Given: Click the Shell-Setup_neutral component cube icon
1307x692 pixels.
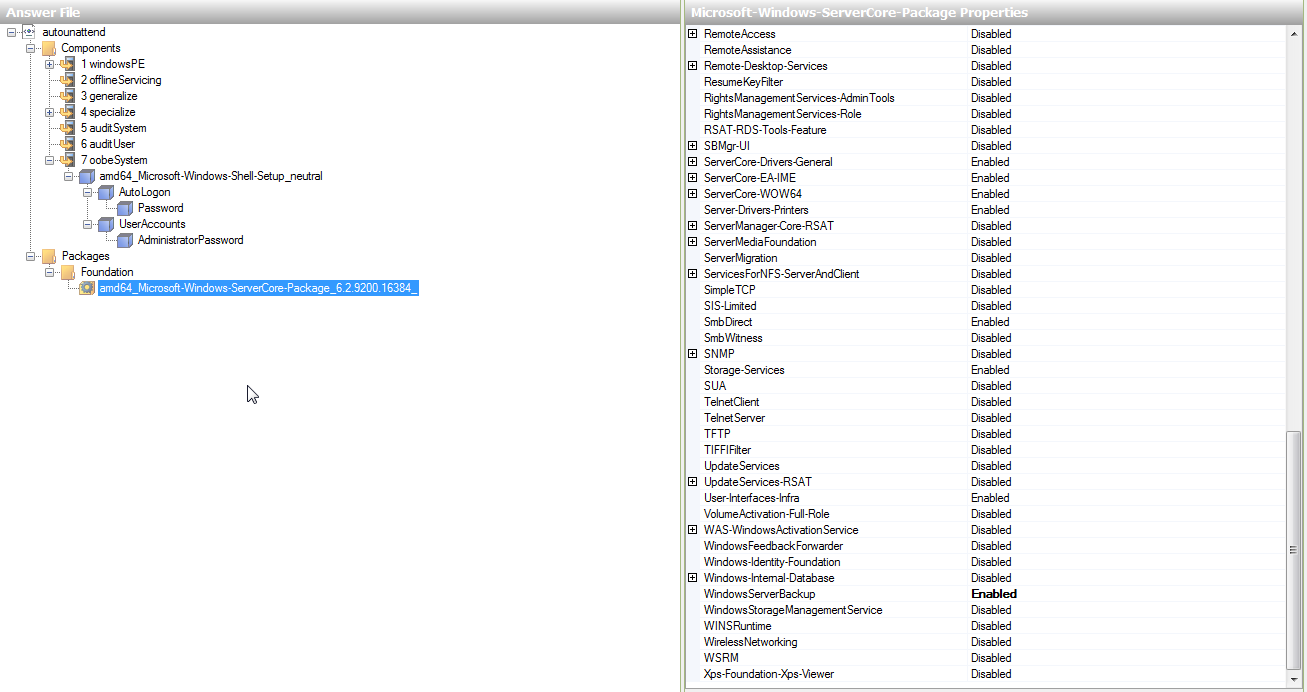Looking at the screenshot, I should click(x=87, y=176).
